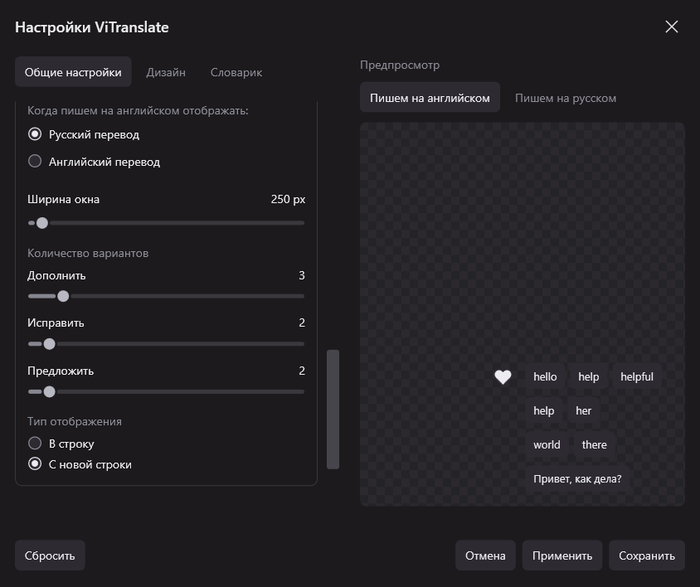Open the Общие настройки tab
The height and width of the screenshot is (587, 700).
point(73,72)
